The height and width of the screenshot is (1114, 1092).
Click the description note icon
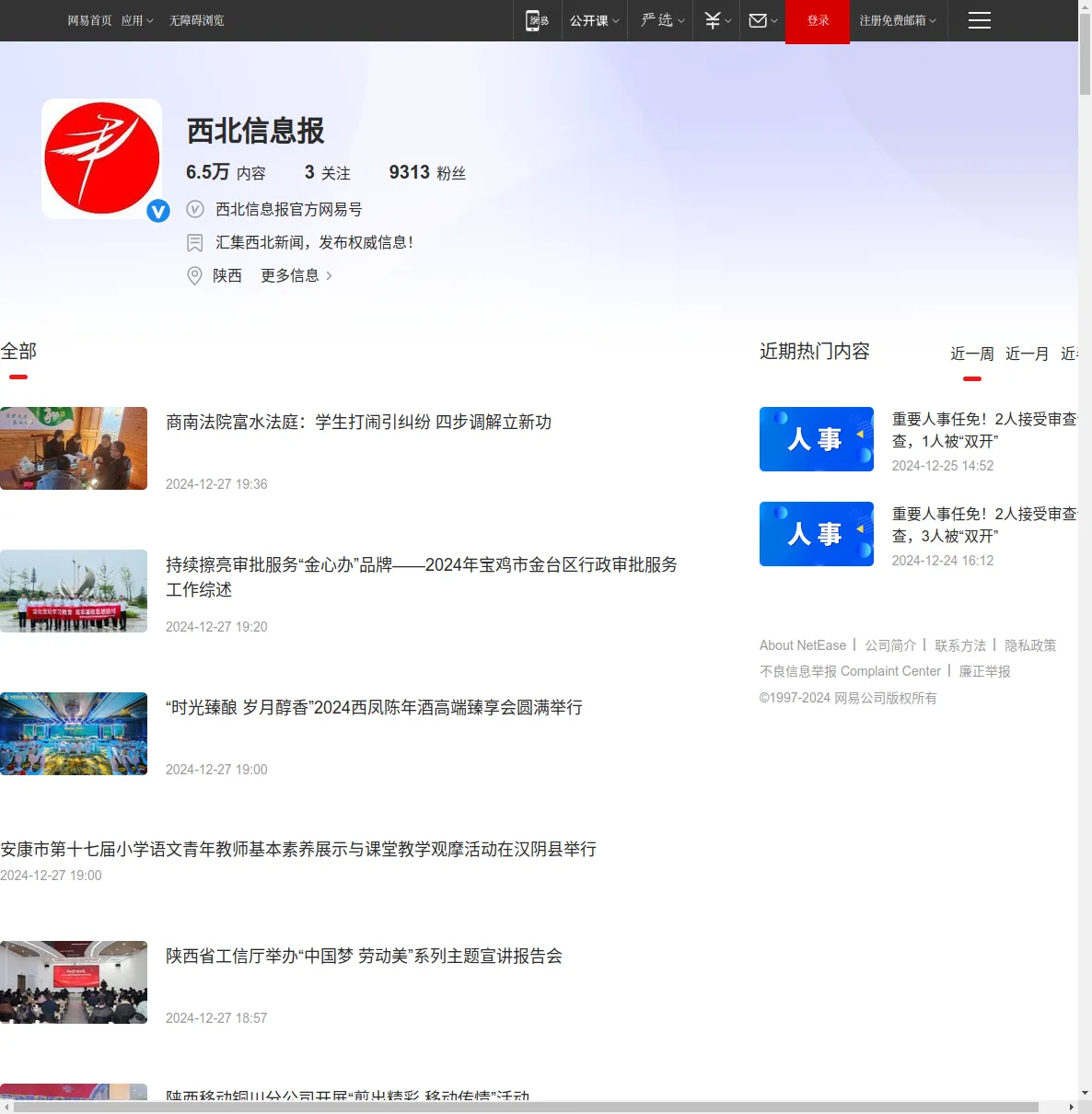[x=195, y=242]
